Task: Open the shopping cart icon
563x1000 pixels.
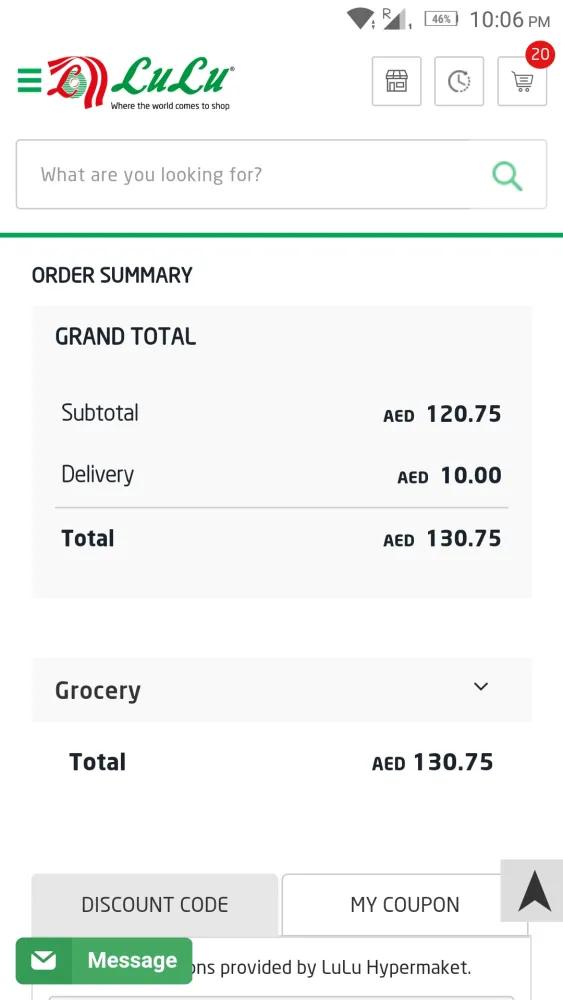Action: [522, 81]
